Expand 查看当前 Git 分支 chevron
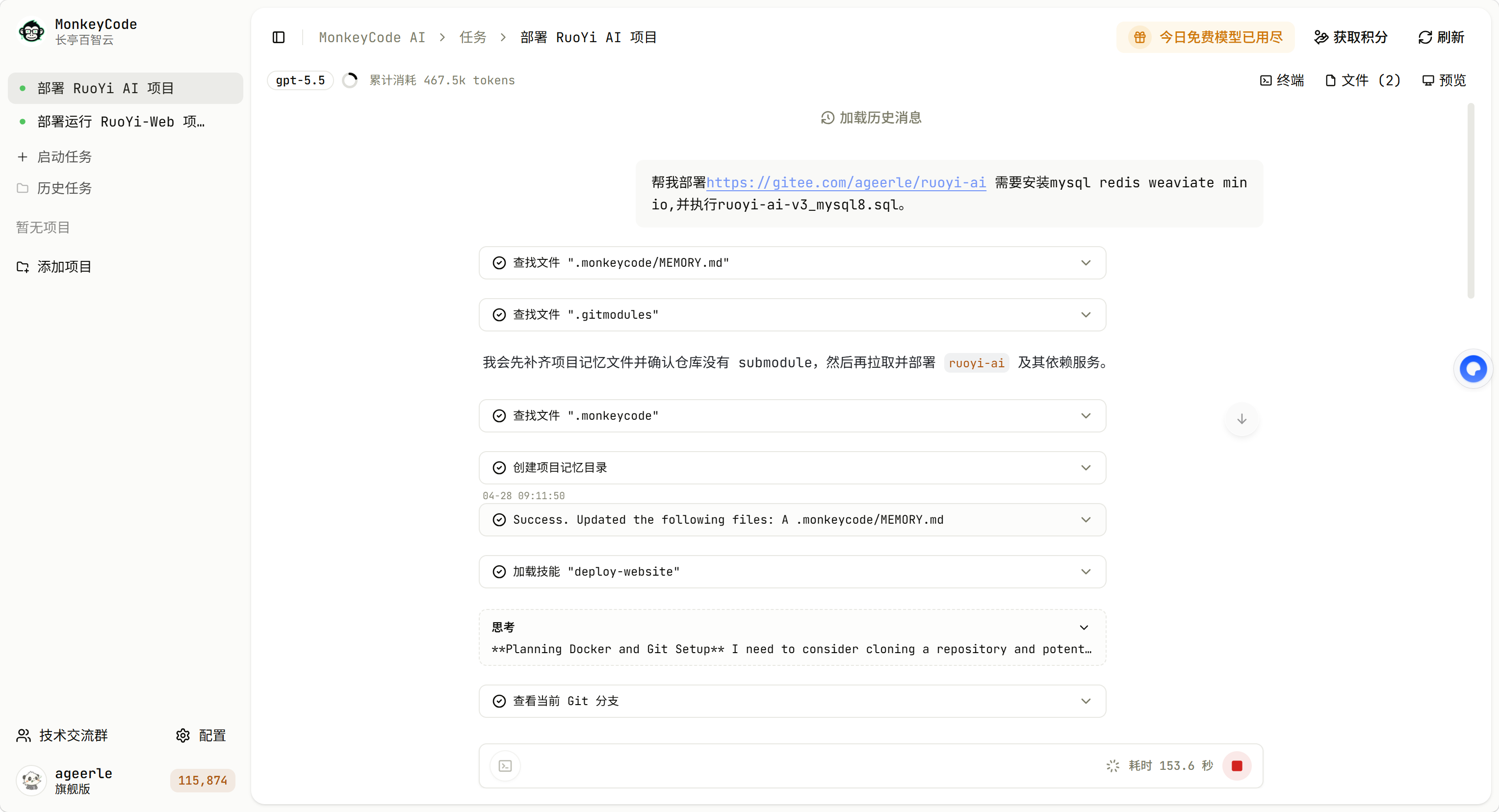Screen dimensions: 1499x812 1085,701
